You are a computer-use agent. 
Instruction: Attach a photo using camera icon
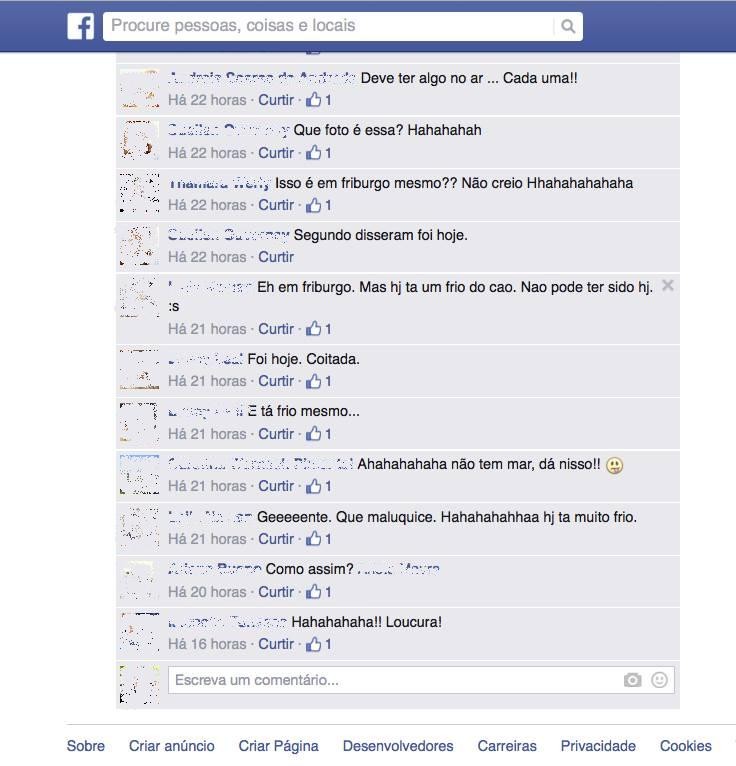632,680
